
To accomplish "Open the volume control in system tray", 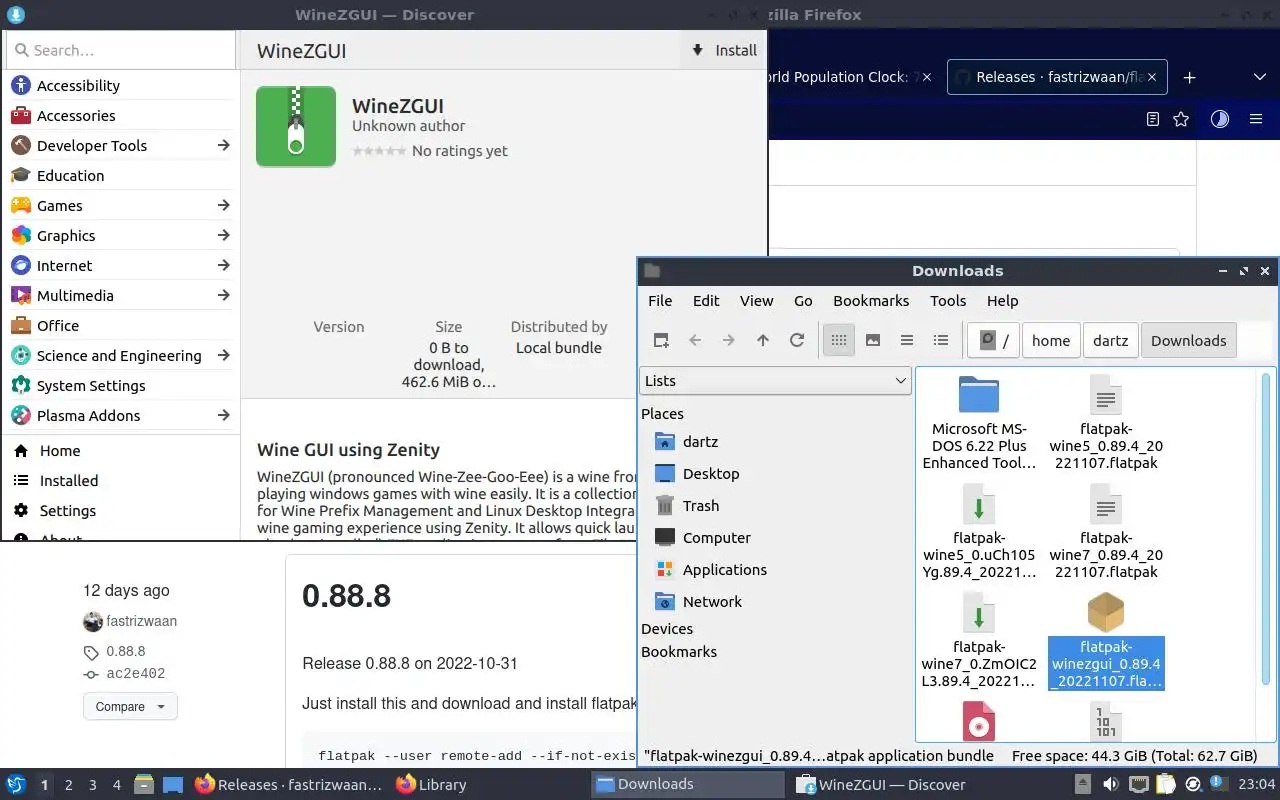I will pyautogui.click(x=1110, y=784).
